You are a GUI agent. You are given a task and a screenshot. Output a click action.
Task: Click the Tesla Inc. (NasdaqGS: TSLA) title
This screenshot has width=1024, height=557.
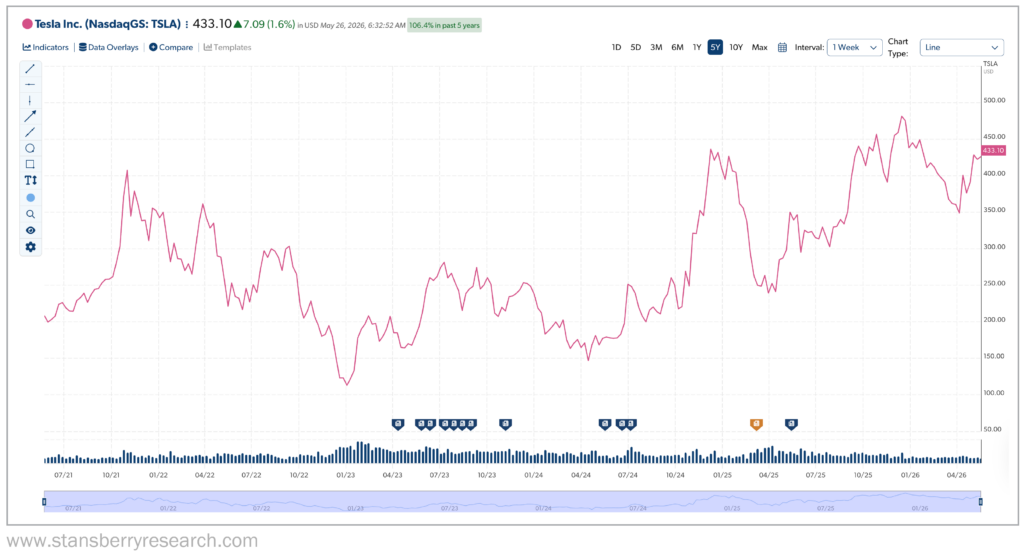click(x=108, y=24)
